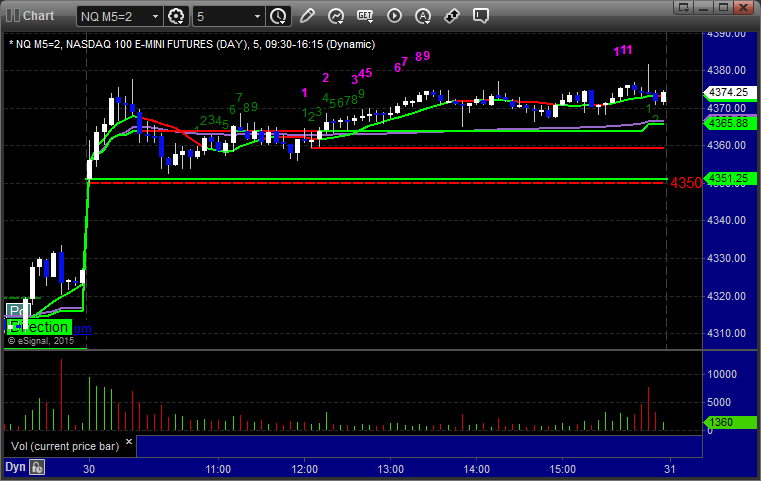Screen dimensions: 761x481
Task: Click the eSignal 2015 copyright text
Action: [x=41, y=341]
